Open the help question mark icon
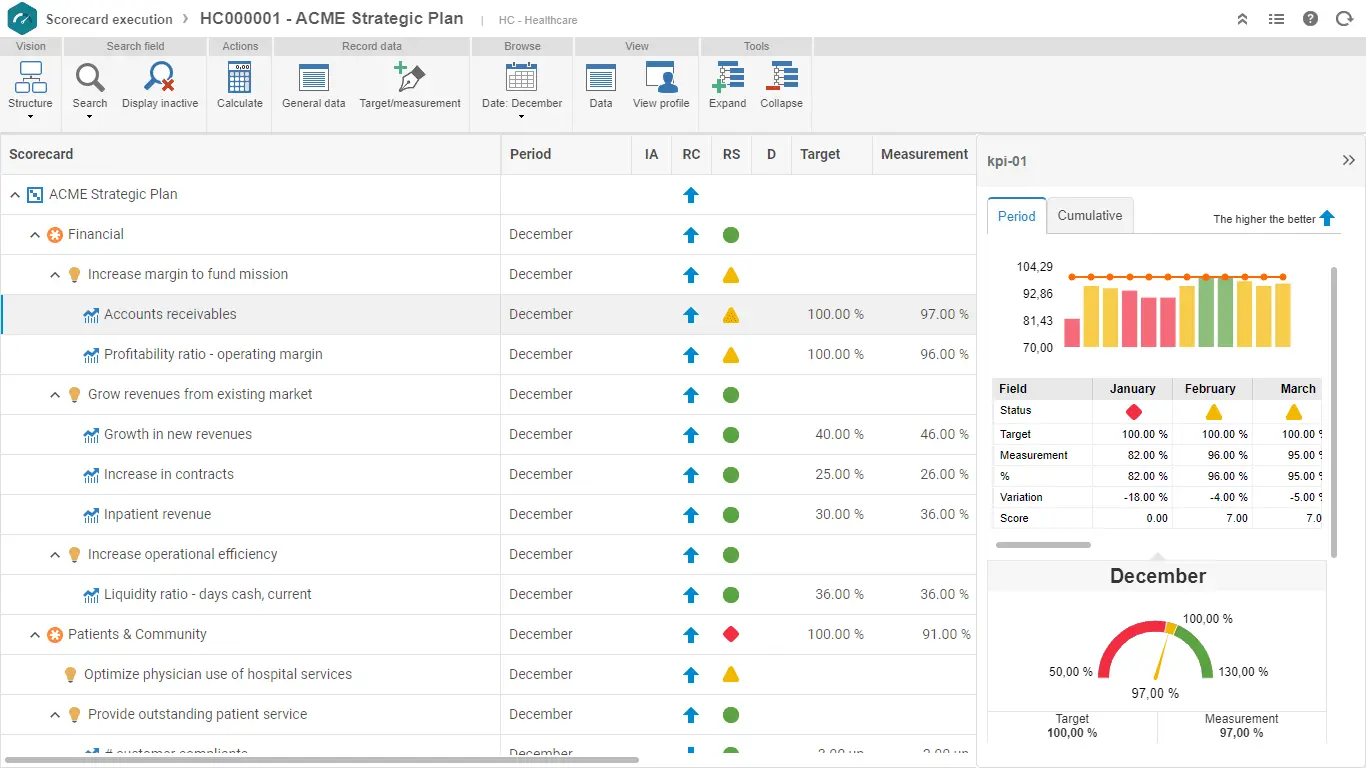This screenshot has width=1366, height=768. click(1310, 19)
